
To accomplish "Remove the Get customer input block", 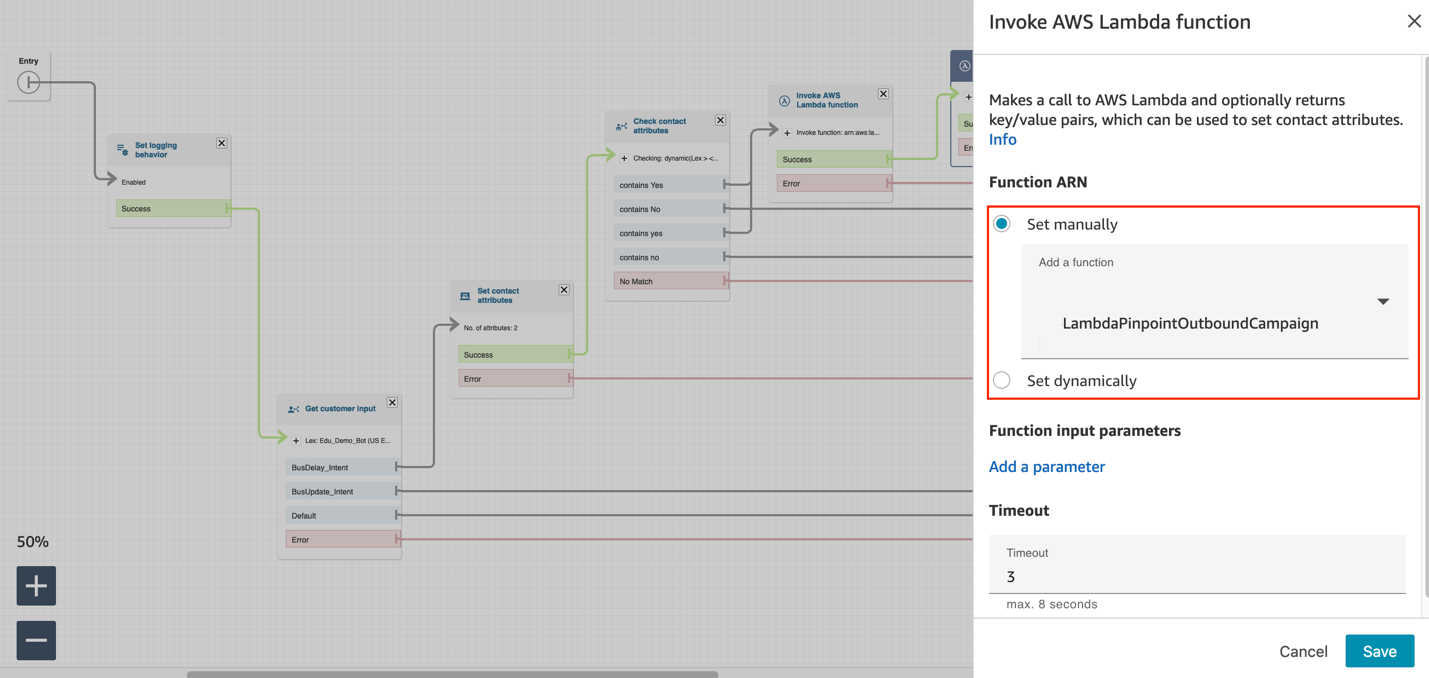I will point(392,403).
